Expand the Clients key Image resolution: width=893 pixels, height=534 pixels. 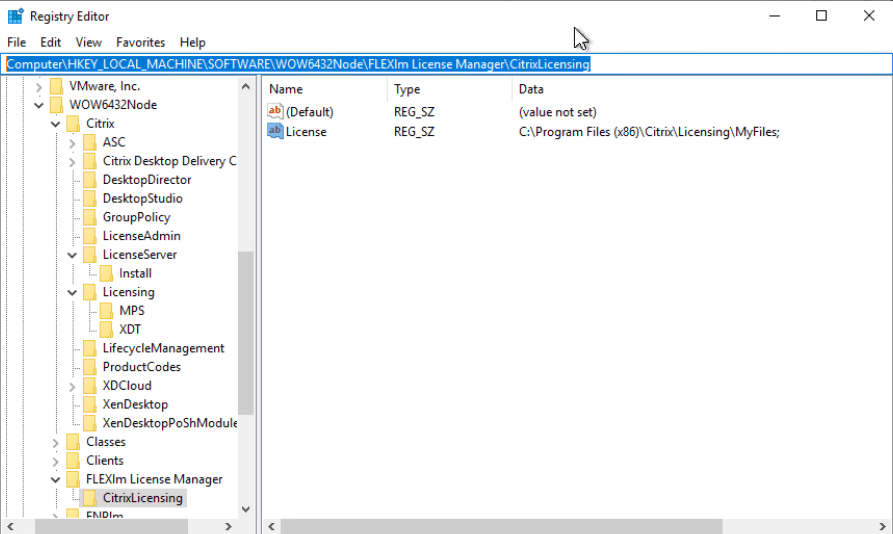click(55, 461)
